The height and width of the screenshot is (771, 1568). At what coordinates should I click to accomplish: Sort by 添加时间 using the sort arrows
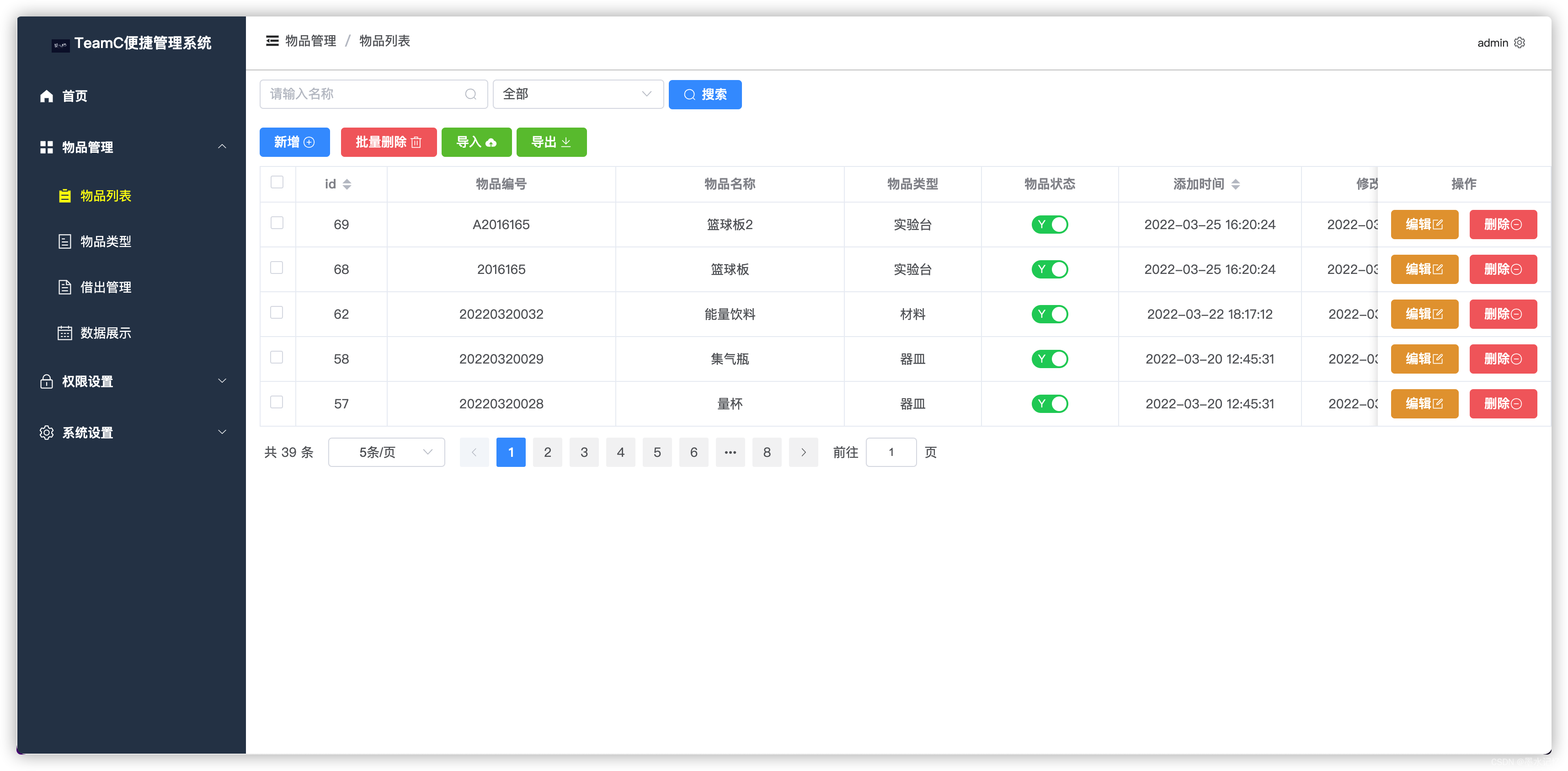tap(1236, 185)
